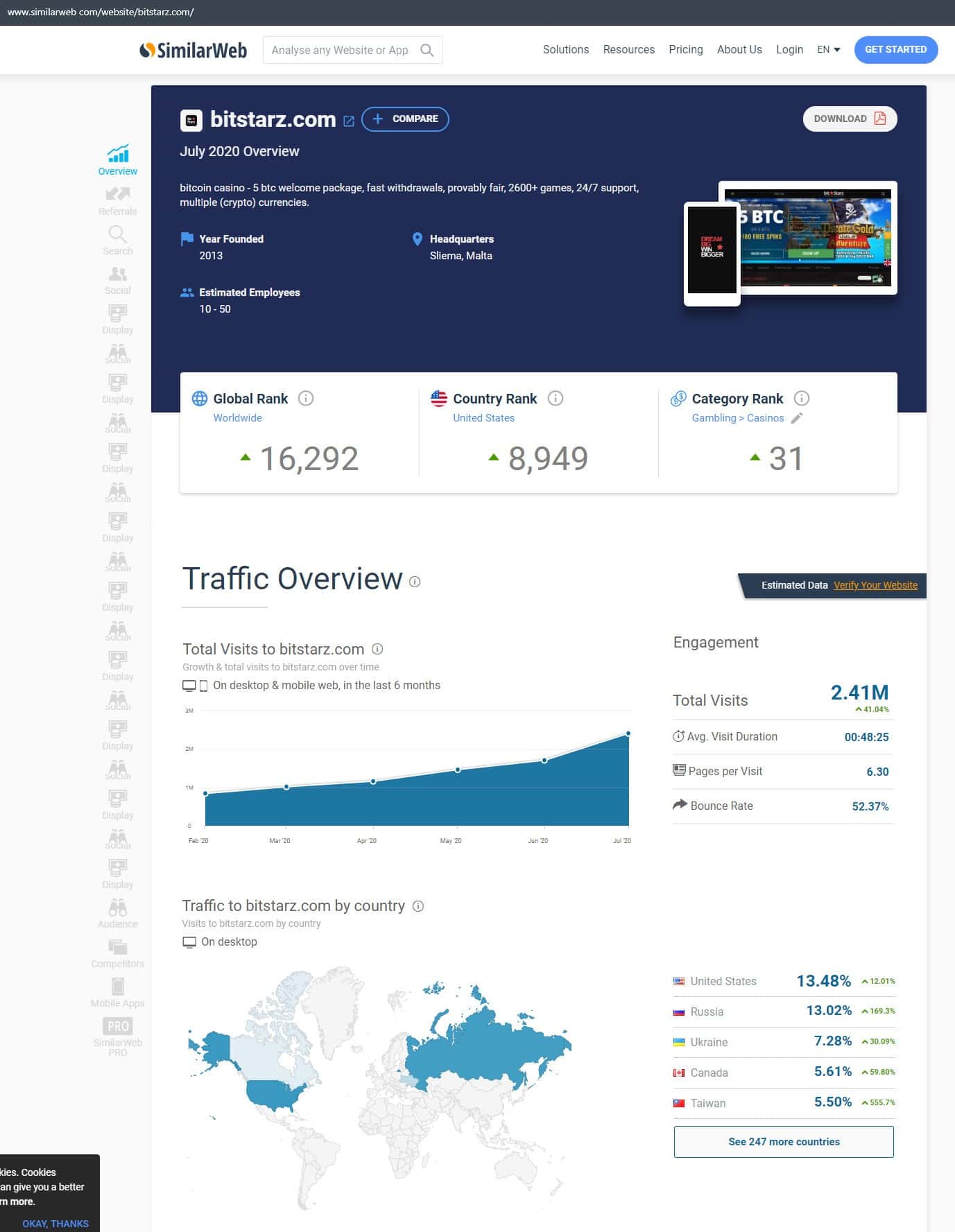Jump to Competitors in the sidebar
The height and width of the screenshot is (1232, 955).
[x=118, y=953]
